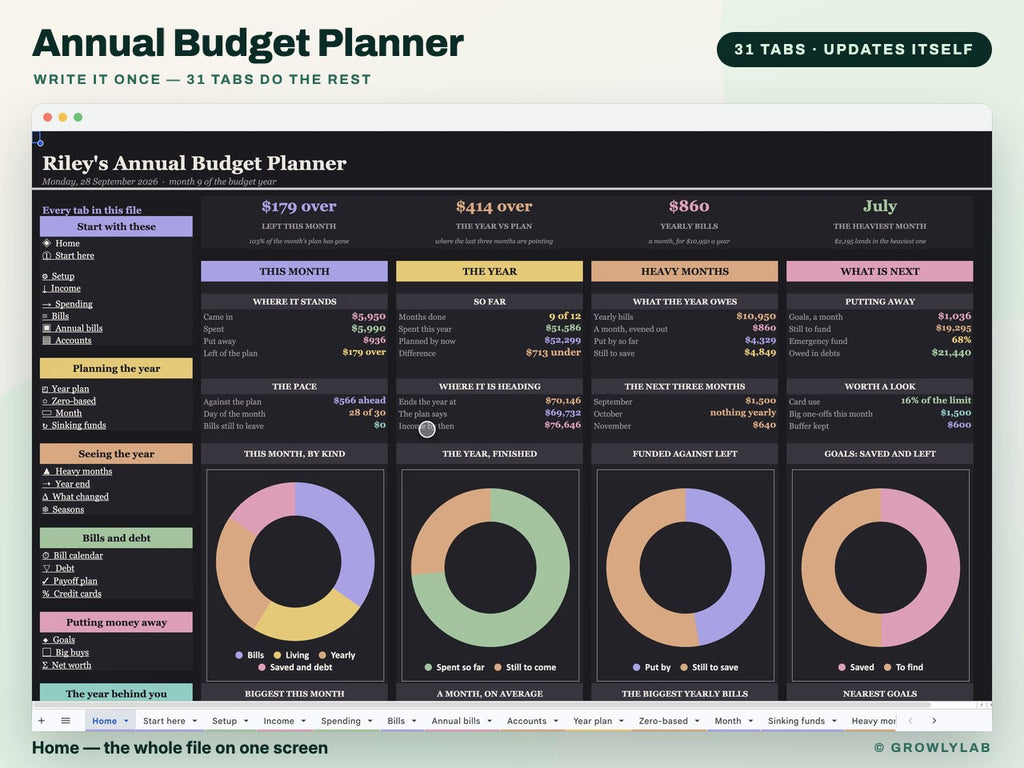Select the "July" heaviest month value
Image resolution: width=1024 pixels, height=768 pixels.
pos(880,206)
